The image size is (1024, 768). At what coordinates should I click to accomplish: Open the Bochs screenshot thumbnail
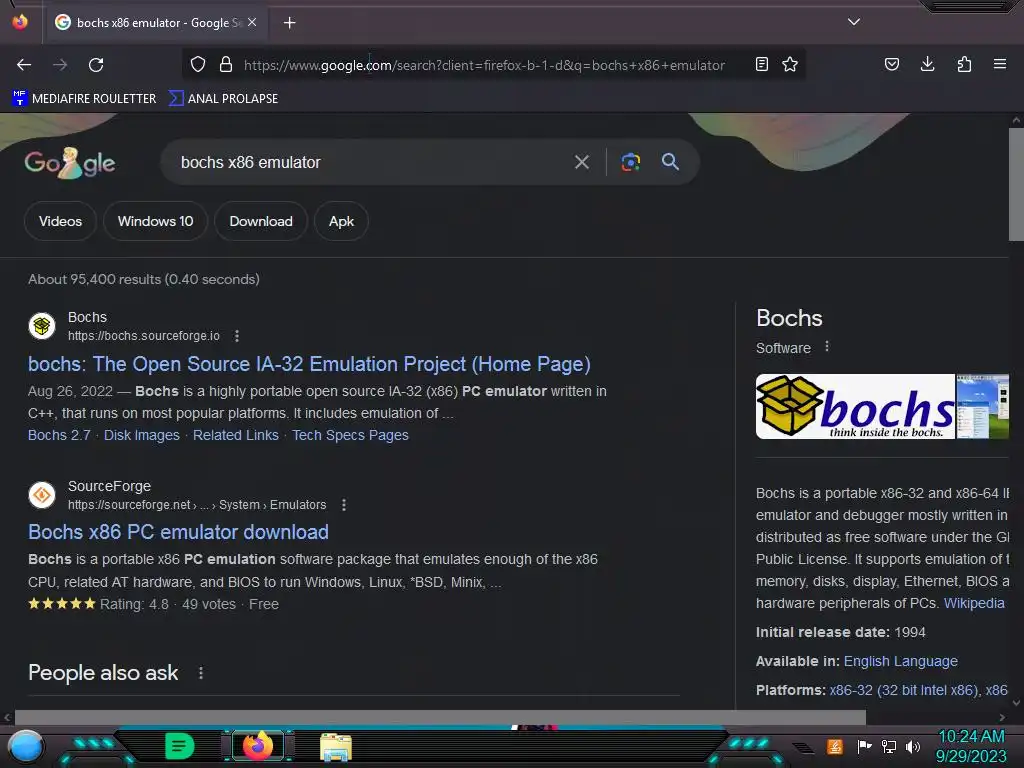coord(983,406)
